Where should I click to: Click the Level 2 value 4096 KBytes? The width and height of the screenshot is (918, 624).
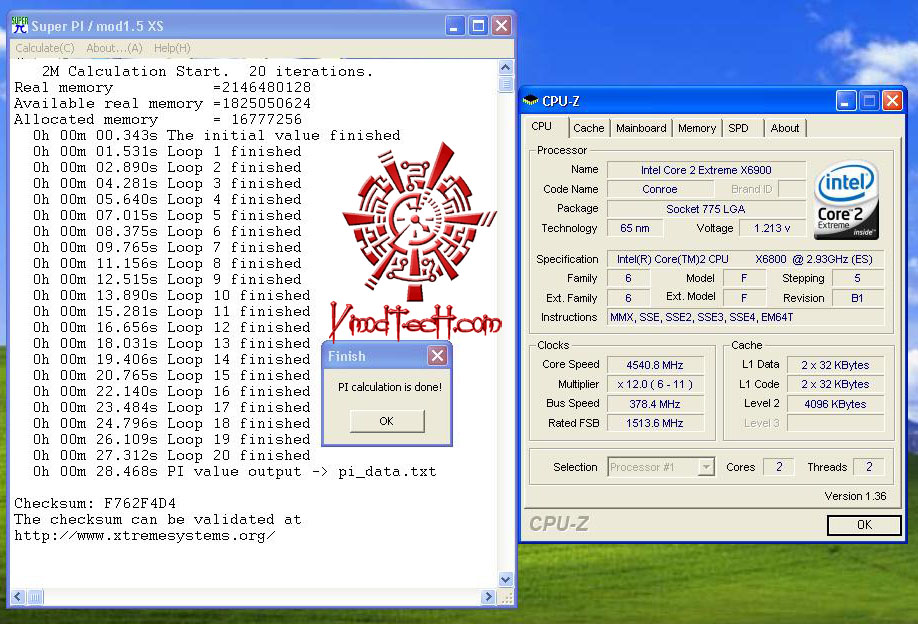[x=835, y=404]
